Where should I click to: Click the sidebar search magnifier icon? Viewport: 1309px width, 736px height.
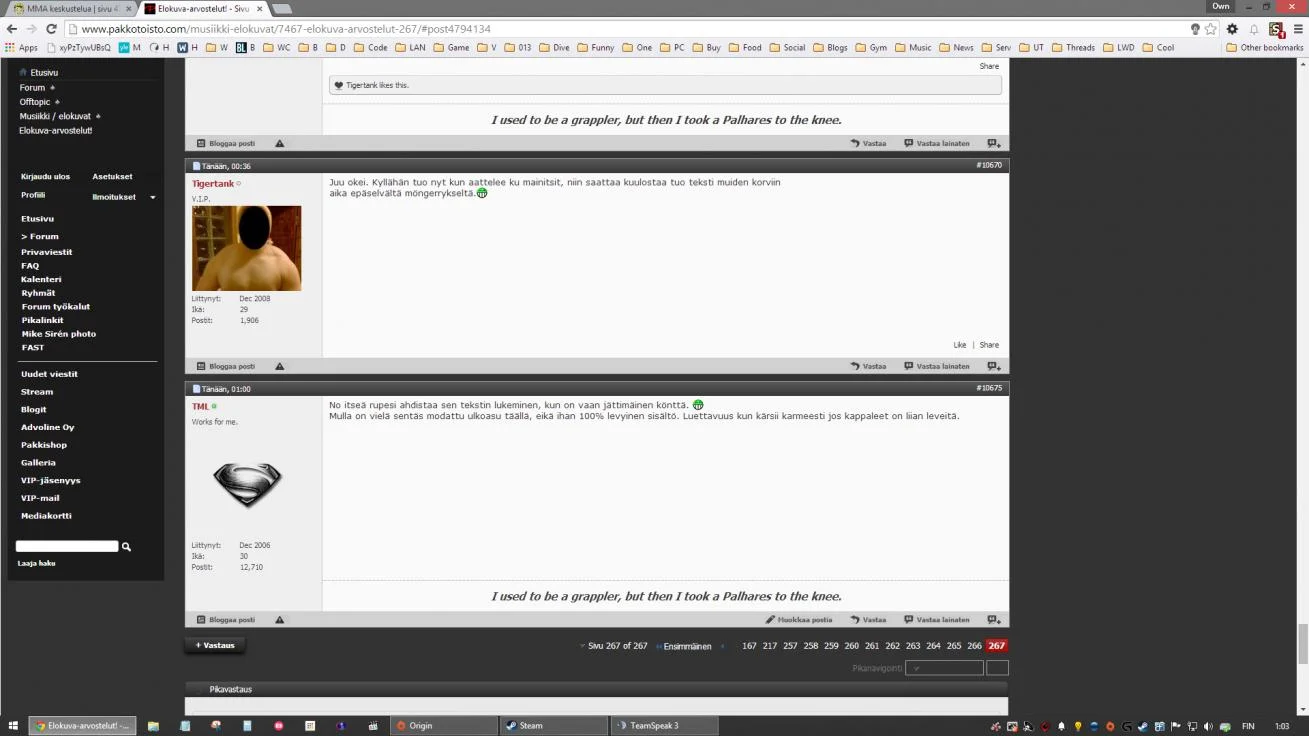(126, 547)
